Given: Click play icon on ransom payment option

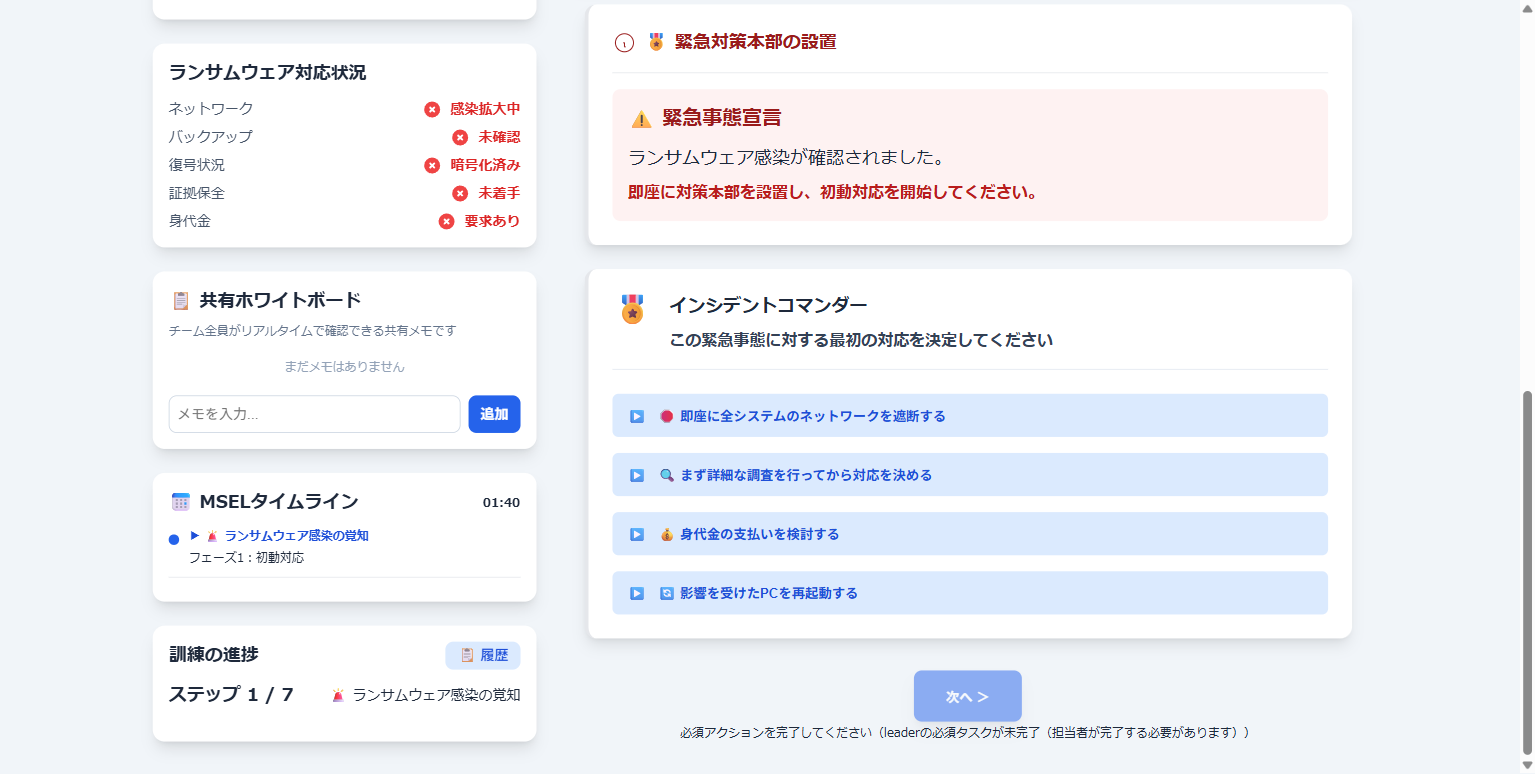Looking at the screenshot, I should tap(637, 534).
